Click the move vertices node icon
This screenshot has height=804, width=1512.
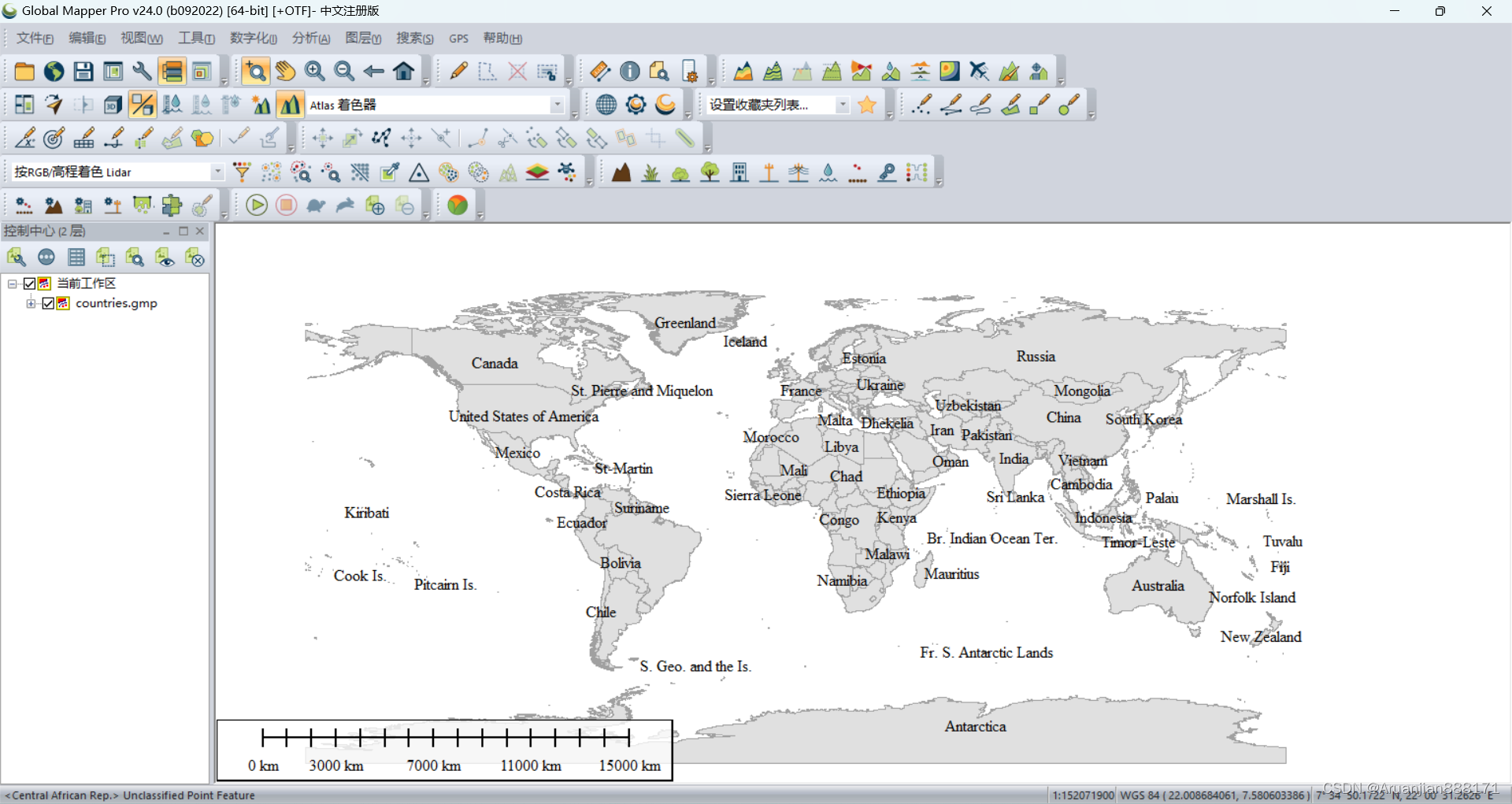pos(382,139)
